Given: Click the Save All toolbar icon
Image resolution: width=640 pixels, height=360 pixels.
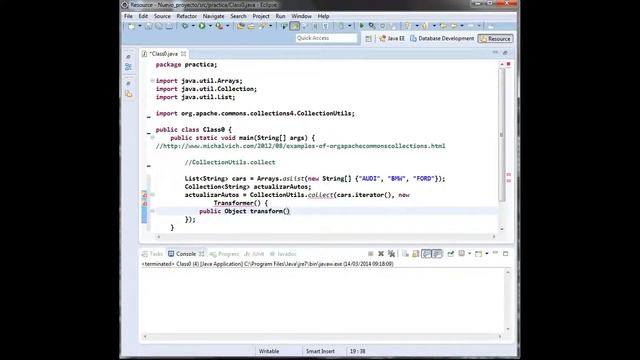Looking at the screenshot, I should [x=159, y=26].
